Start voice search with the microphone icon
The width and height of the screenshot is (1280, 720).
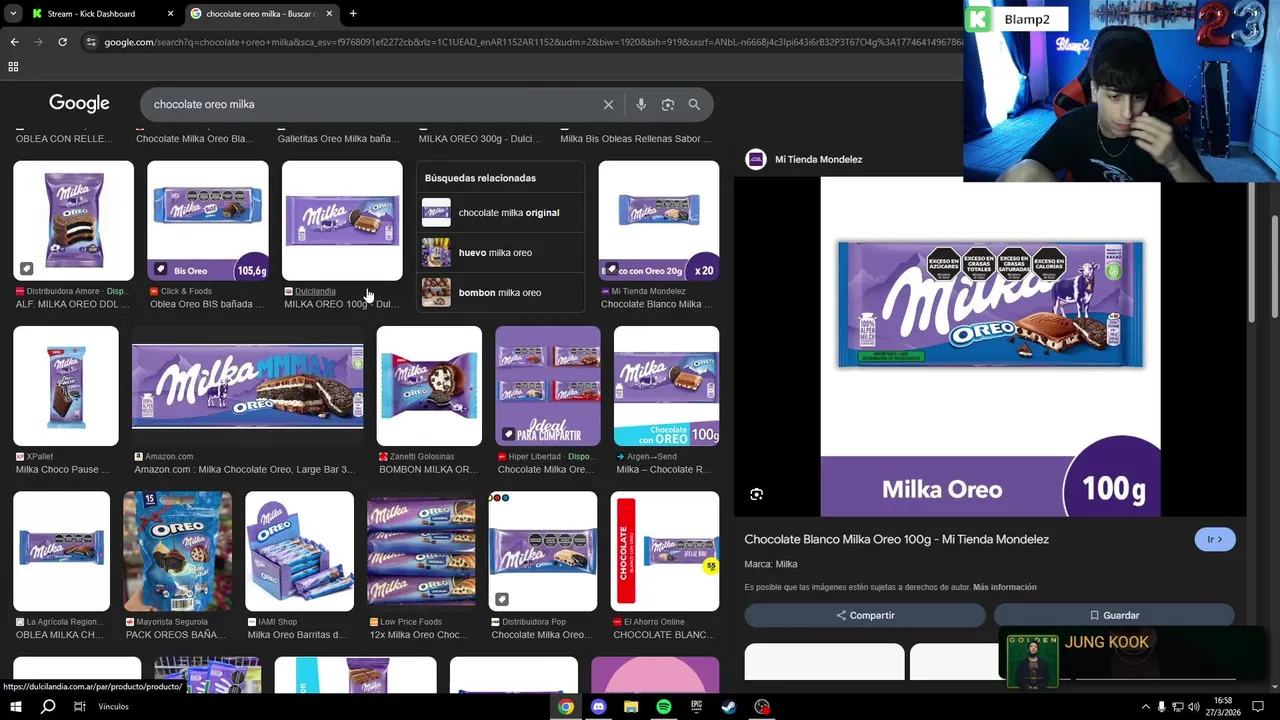coord(641,104)
